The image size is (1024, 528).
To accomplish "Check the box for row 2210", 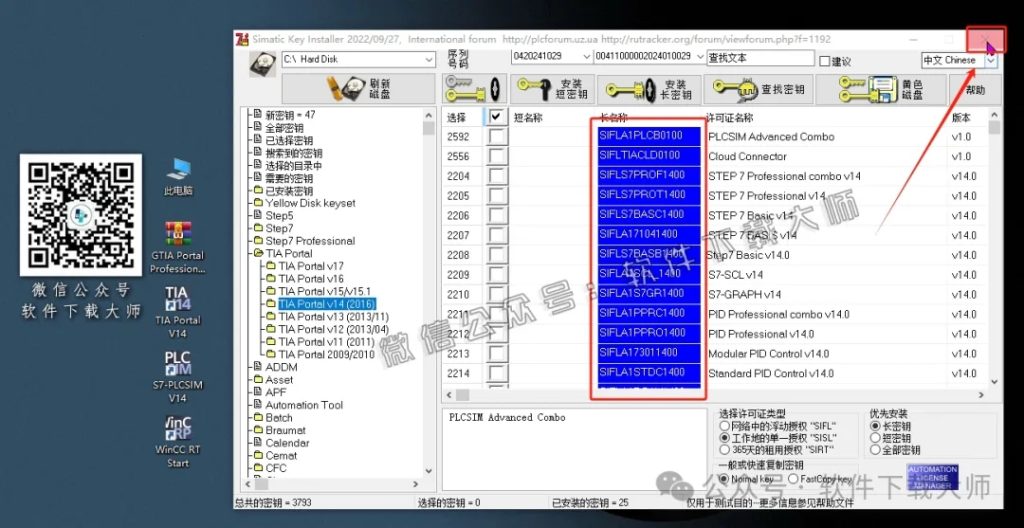I will [497, 294].
